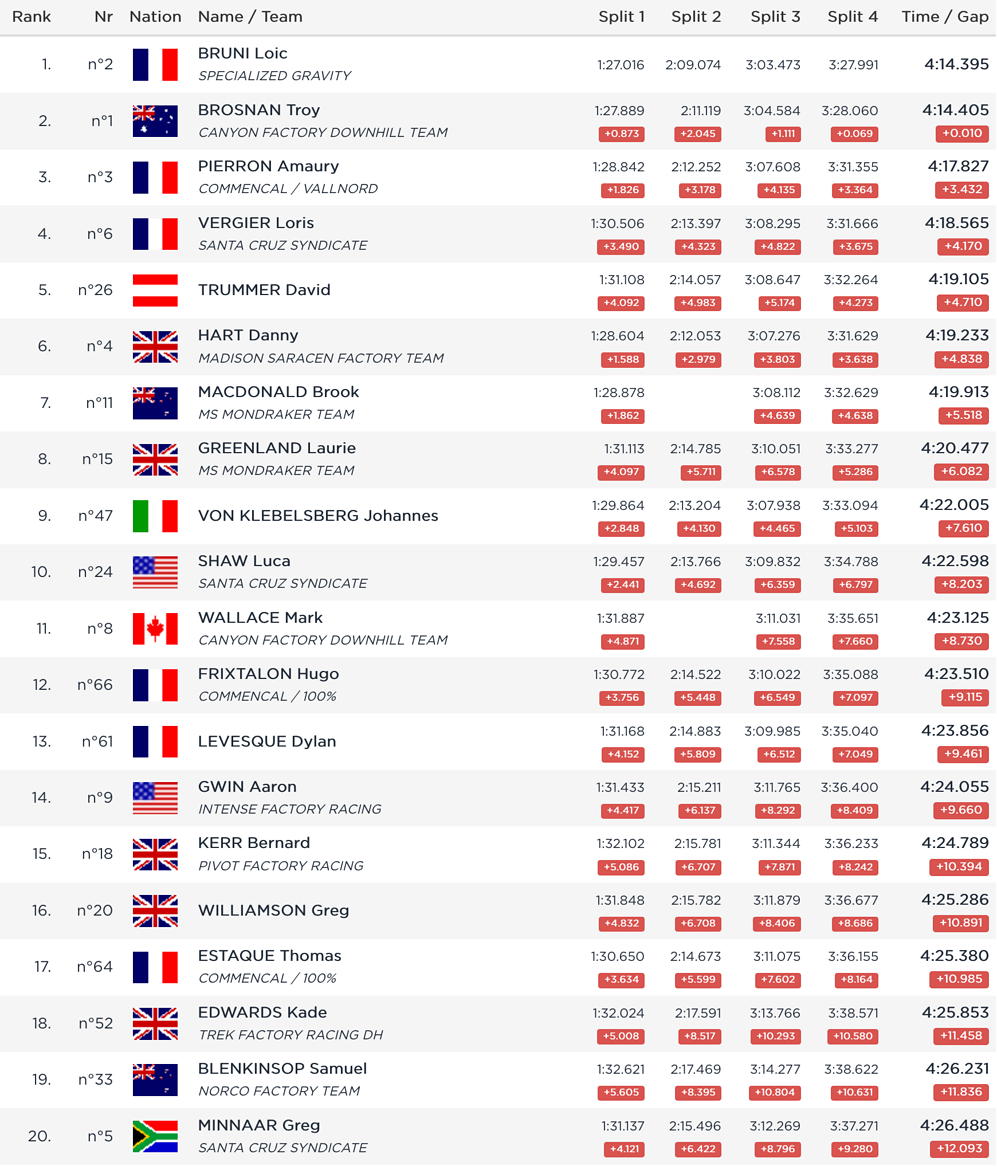Image resolution: width=997 pixels, height=1170 pixels.
Task: Click the UK flag next to HART Danny
Action: pyautogui.click(x=155, y=347)
